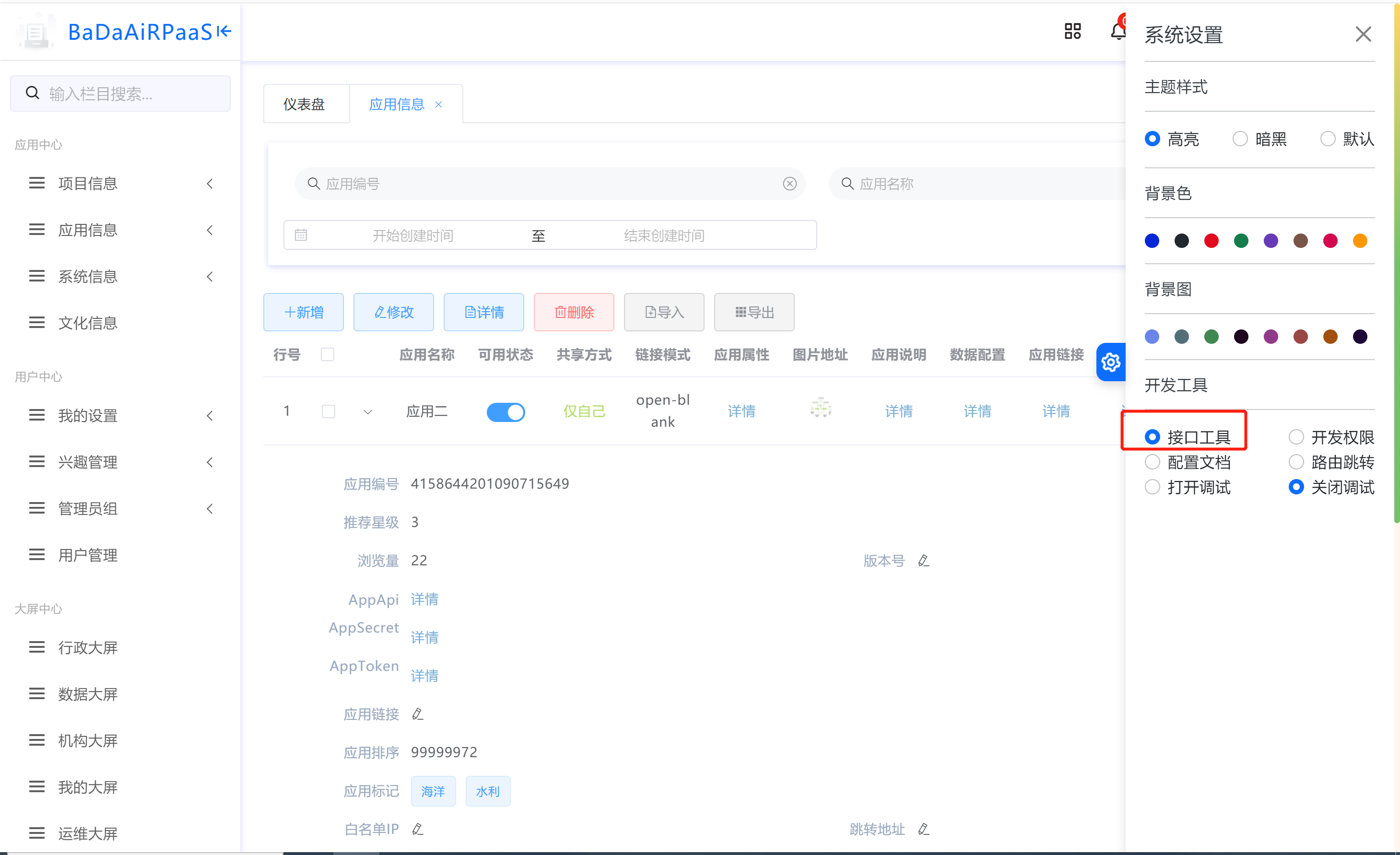This screenshot has width=1400, height=855.
Task: Expand 项目信息 submenu chevron
Action: tap(210, 184)
